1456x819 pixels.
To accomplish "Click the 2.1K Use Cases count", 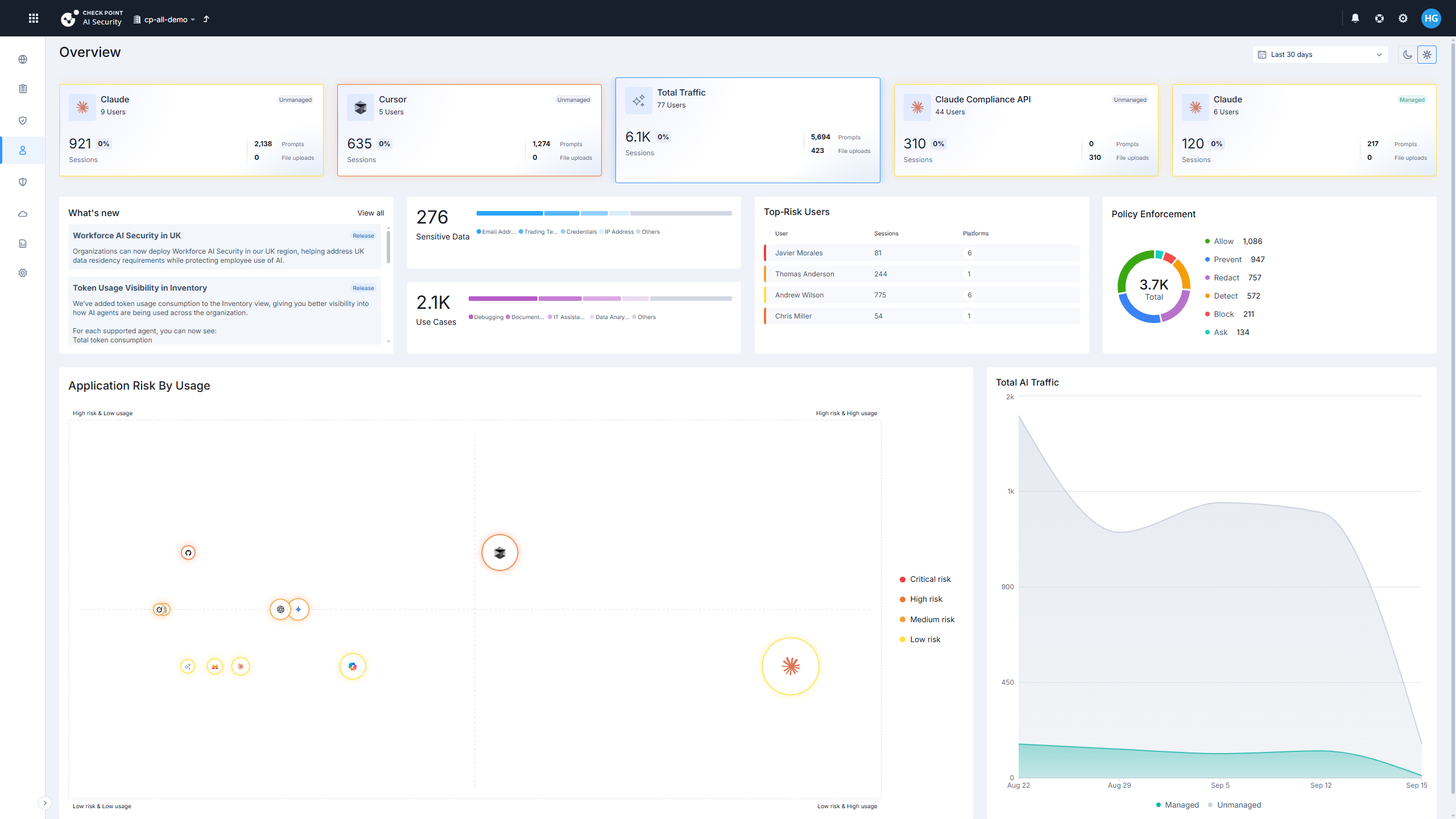I will (433, 303).
